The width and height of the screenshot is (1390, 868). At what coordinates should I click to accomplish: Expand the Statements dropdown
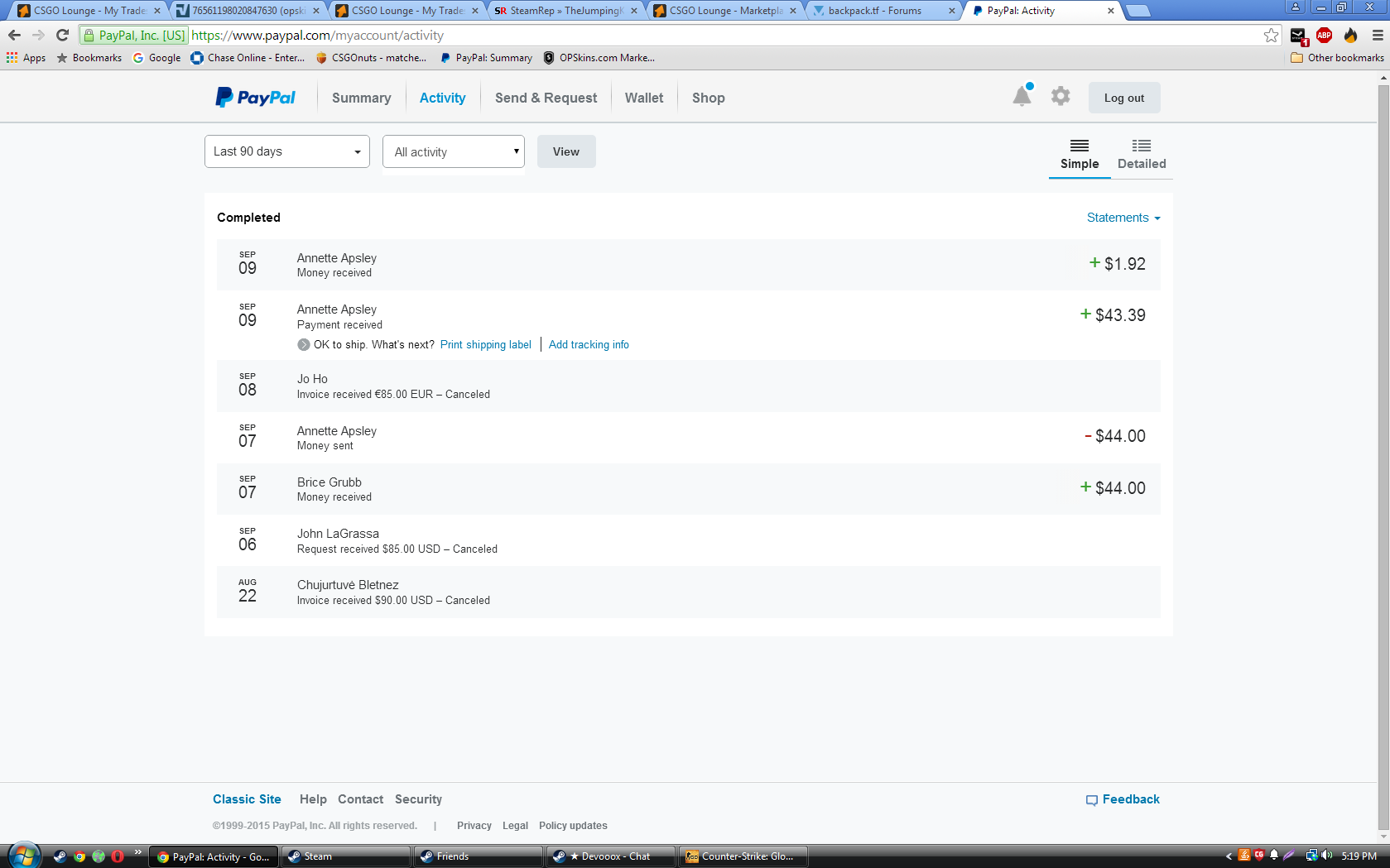coord(1123,218)
